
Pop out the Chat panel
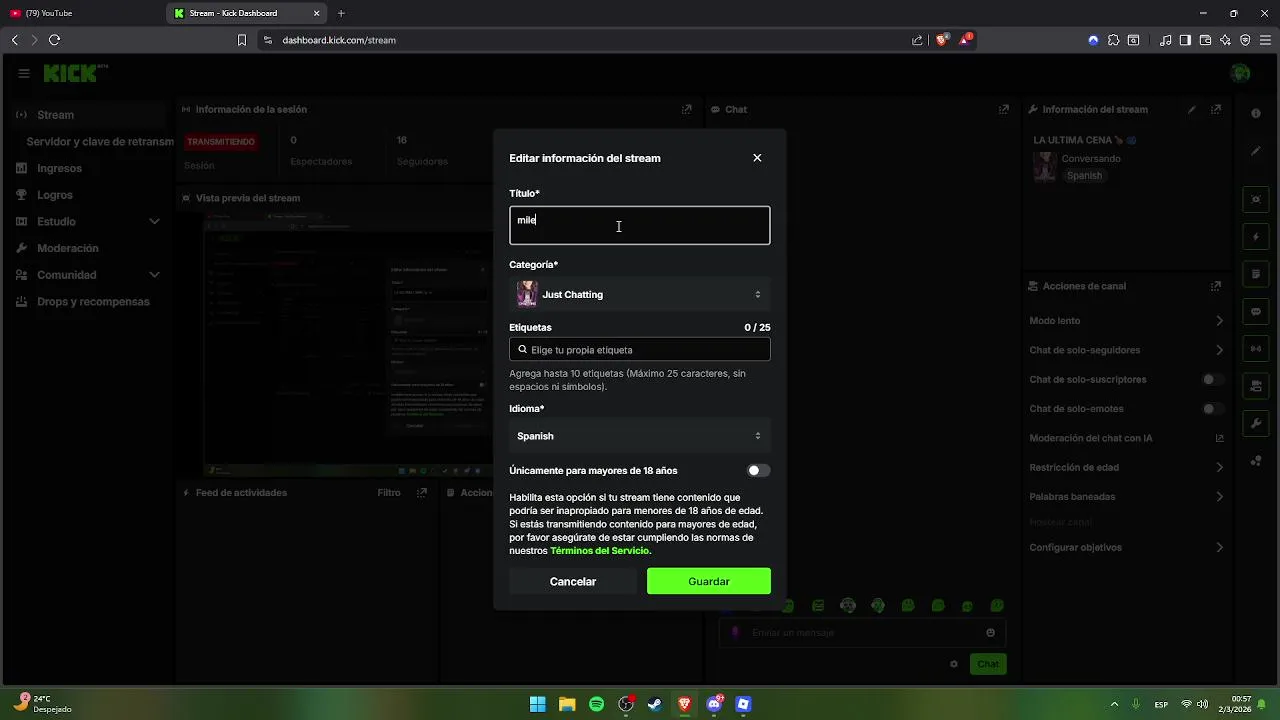1004,110
